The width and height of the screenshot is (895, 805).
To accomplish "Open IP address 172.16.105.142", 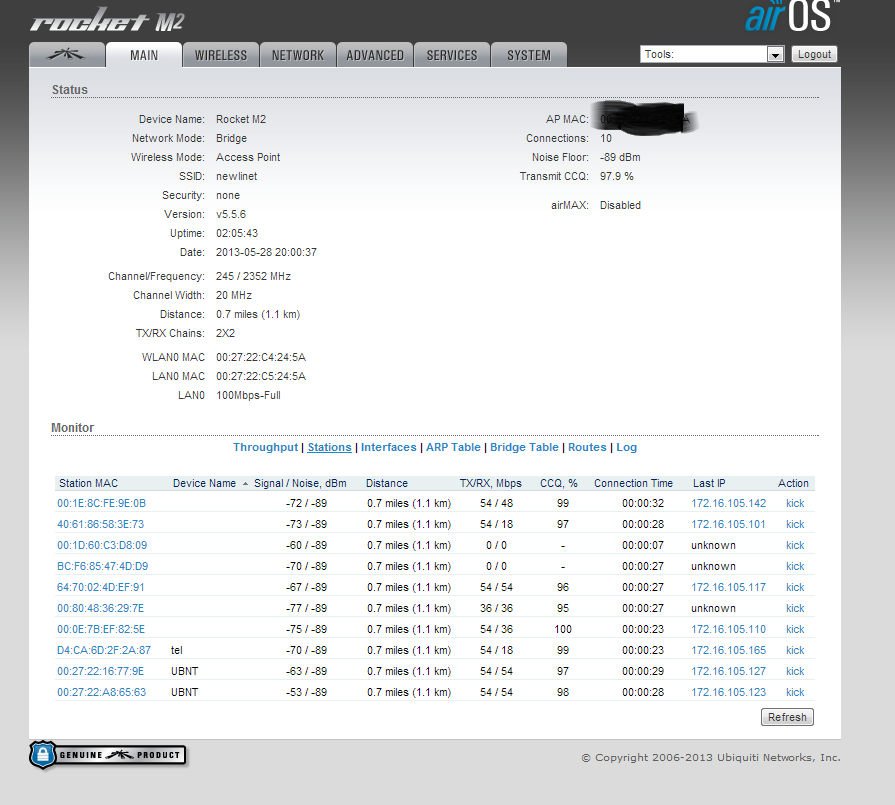I will tap(728, 503).
